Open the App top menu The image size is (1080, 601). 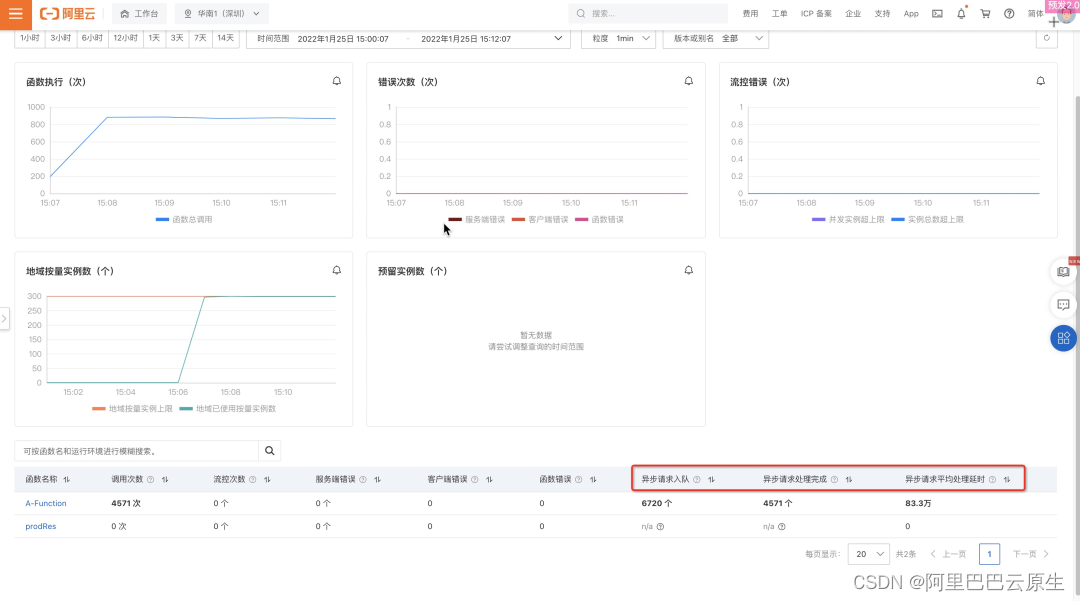pyautogui.click(x=911, y=14)
